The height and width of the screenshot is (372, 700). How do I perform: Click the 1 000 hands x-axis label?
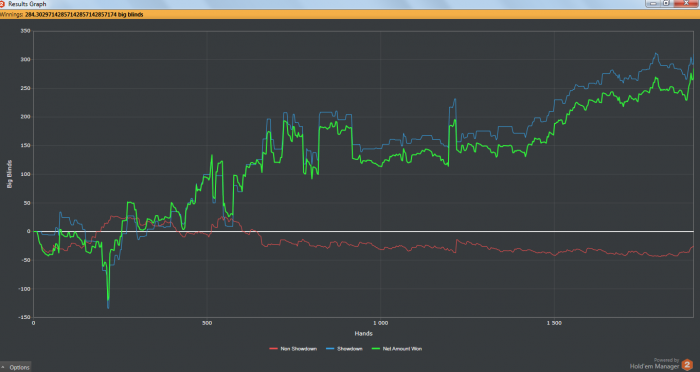[x=380, y=323]
